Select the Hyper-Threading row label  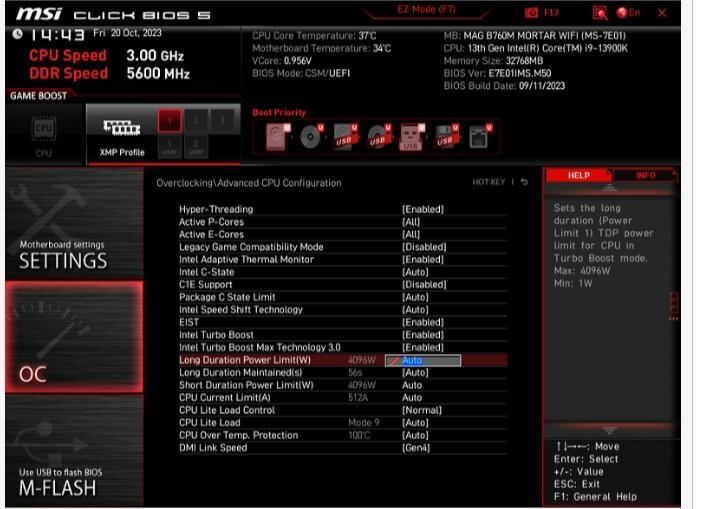[216, 209]
